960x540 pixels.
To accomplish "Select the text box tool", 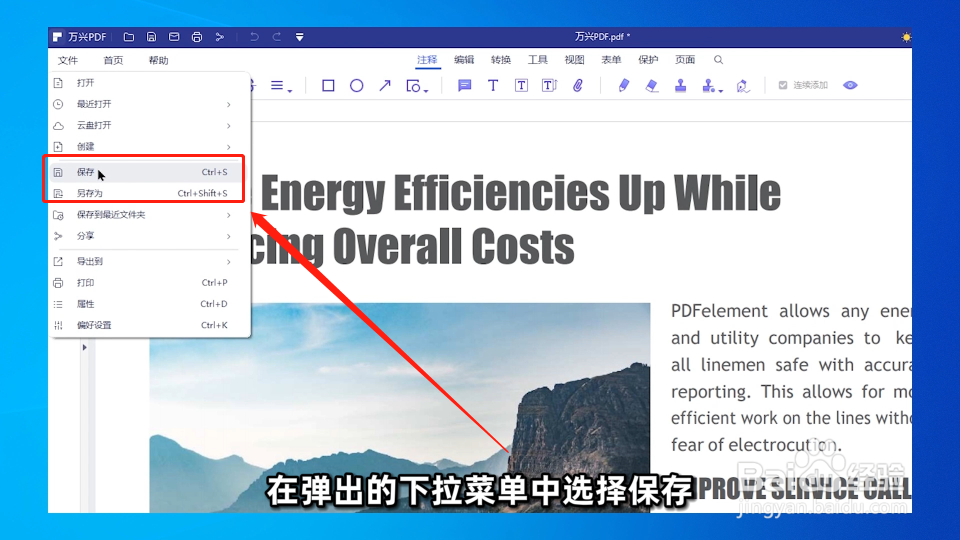I will click(x=521, y=86).
